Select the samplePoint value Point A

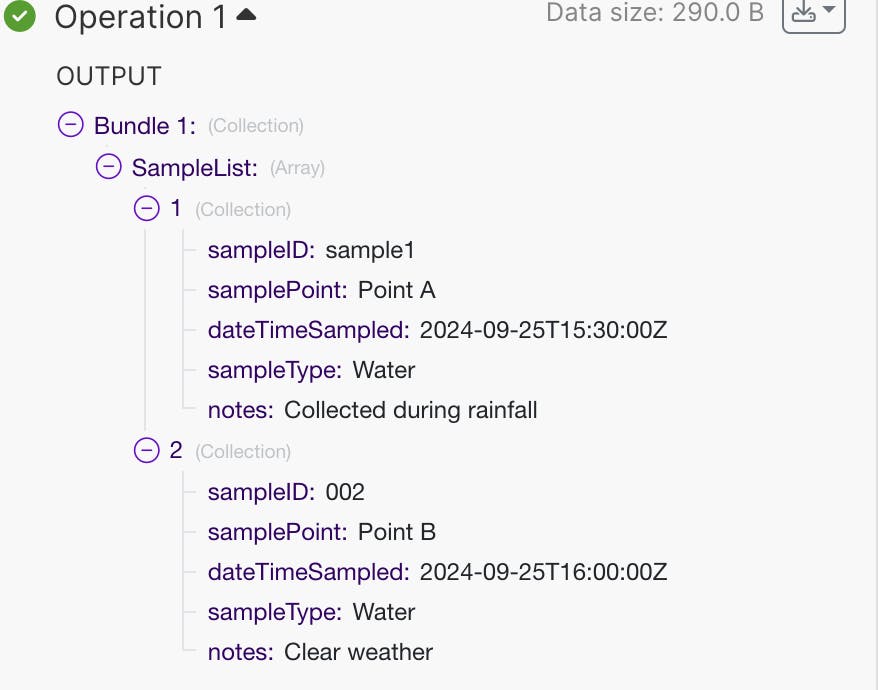coord(396,290)
